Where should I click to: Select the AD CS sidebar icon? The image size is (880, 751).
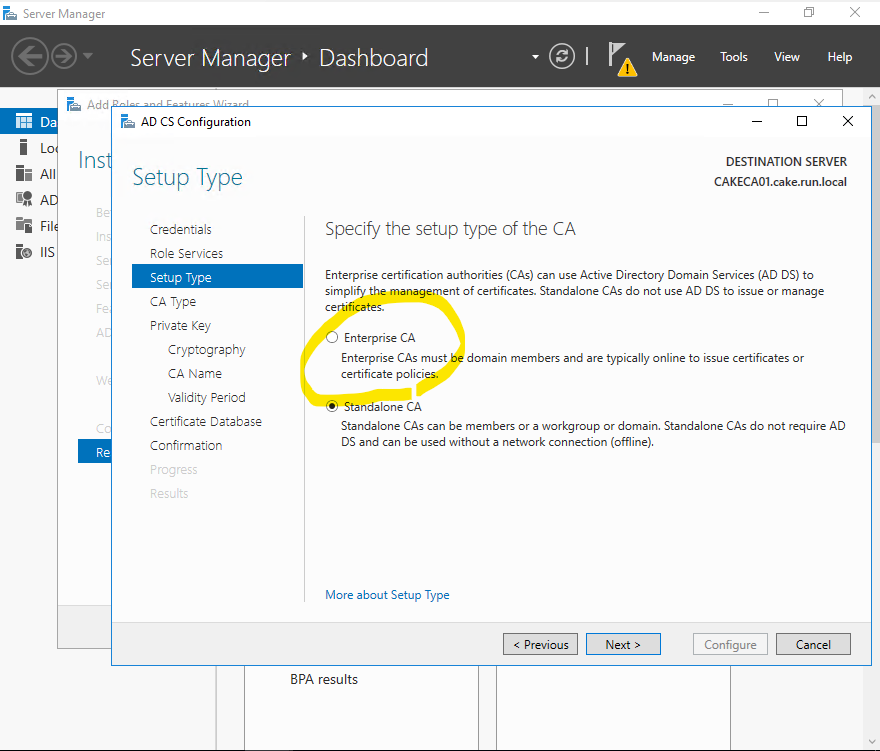[x=24, y=199]
